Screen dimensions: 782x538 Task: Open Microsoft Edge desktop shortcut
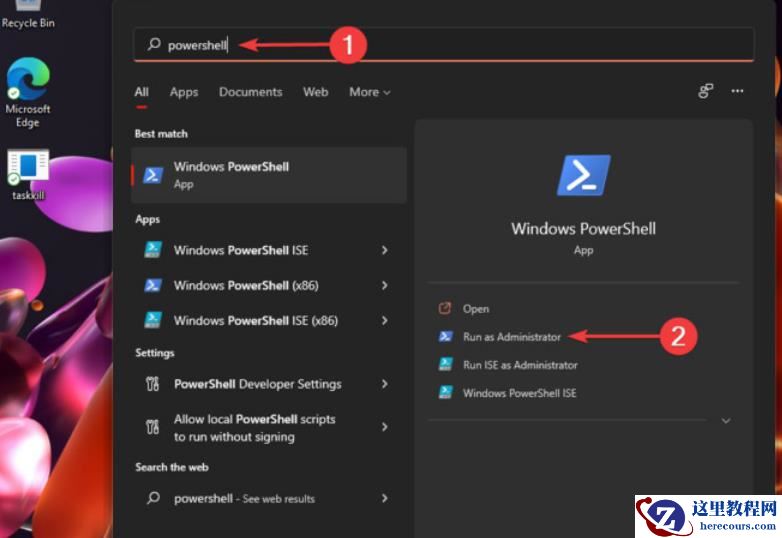tap(28, 93)
